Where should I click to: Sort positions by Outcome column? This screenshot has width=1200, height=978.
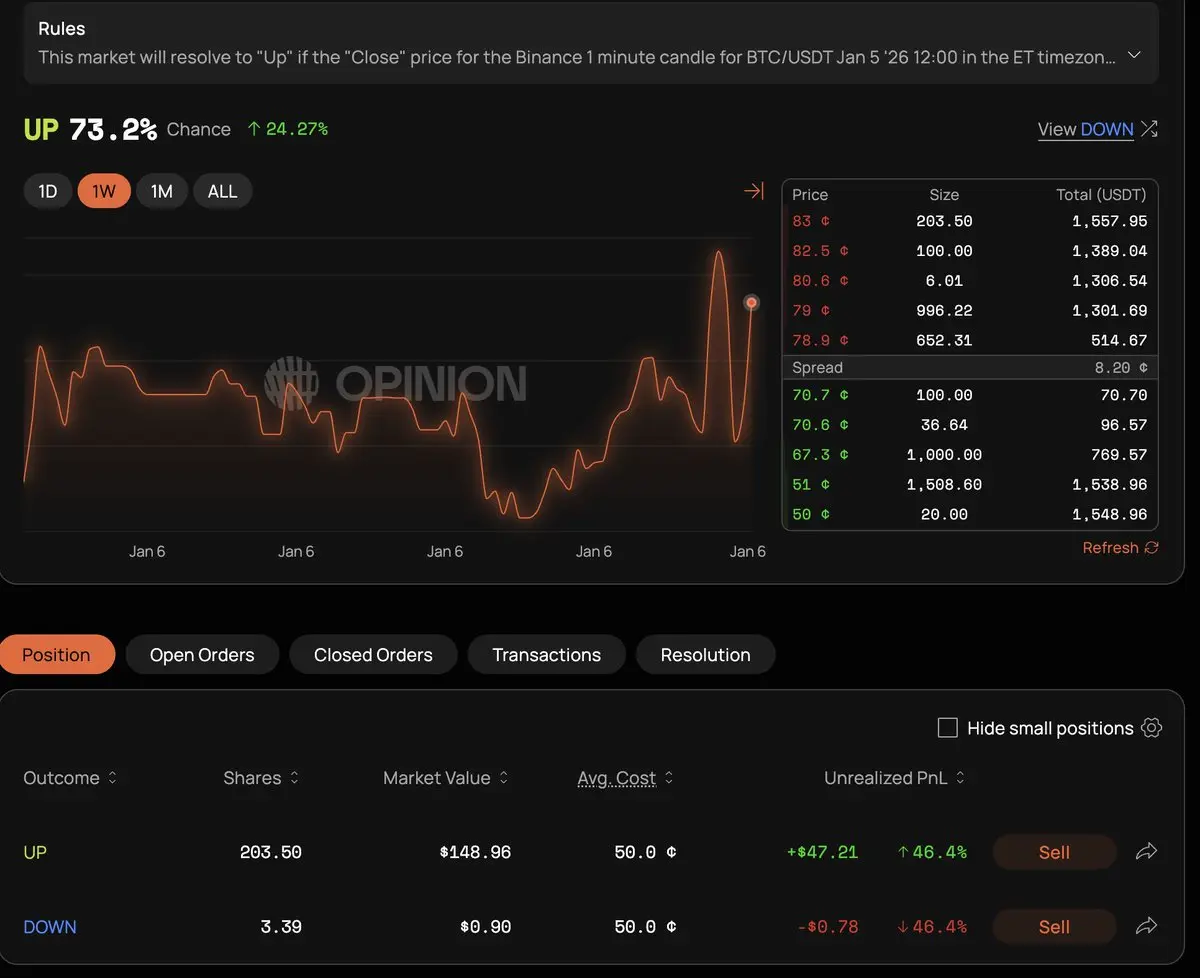pyautogui.click(x=70, y=778)
